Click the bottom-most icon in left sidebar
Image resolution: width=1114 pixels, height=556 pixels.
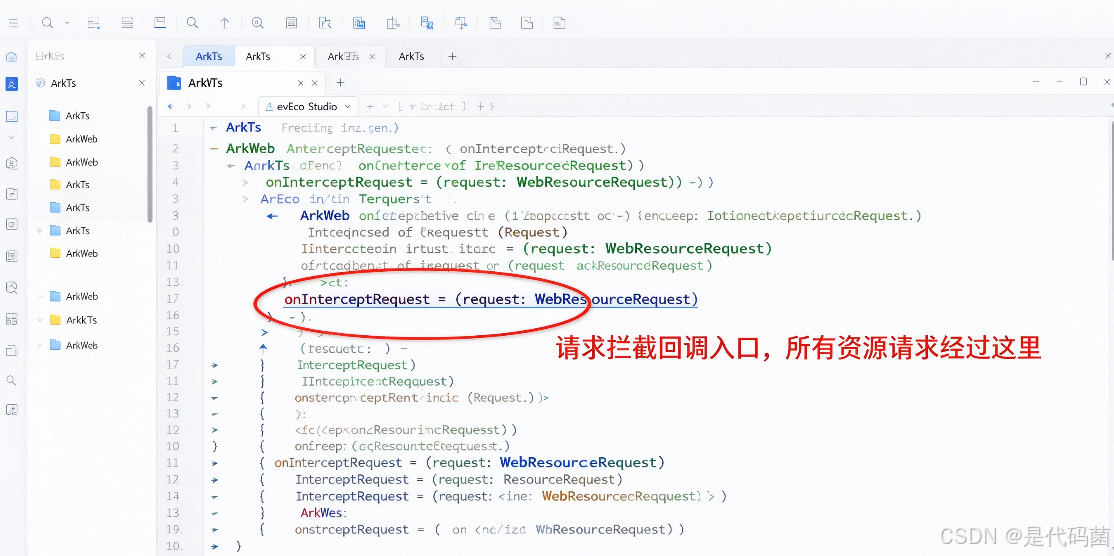point(11,410)
